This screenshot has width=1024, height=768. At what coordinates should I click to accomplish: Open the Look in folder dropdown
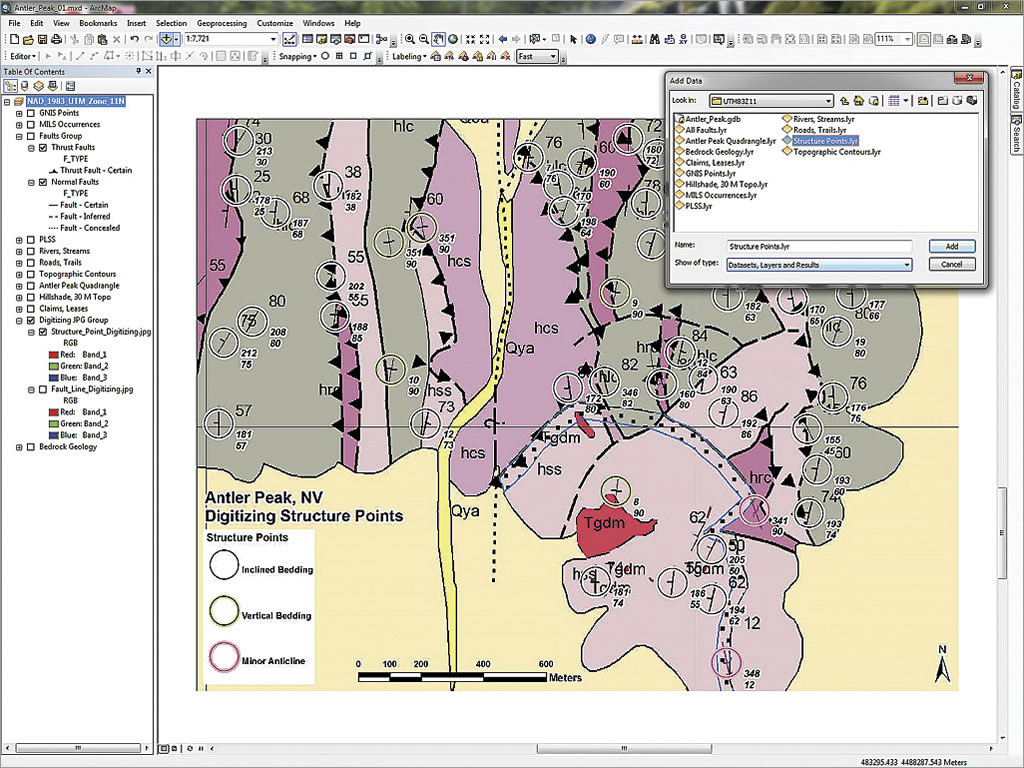(828, 101)
